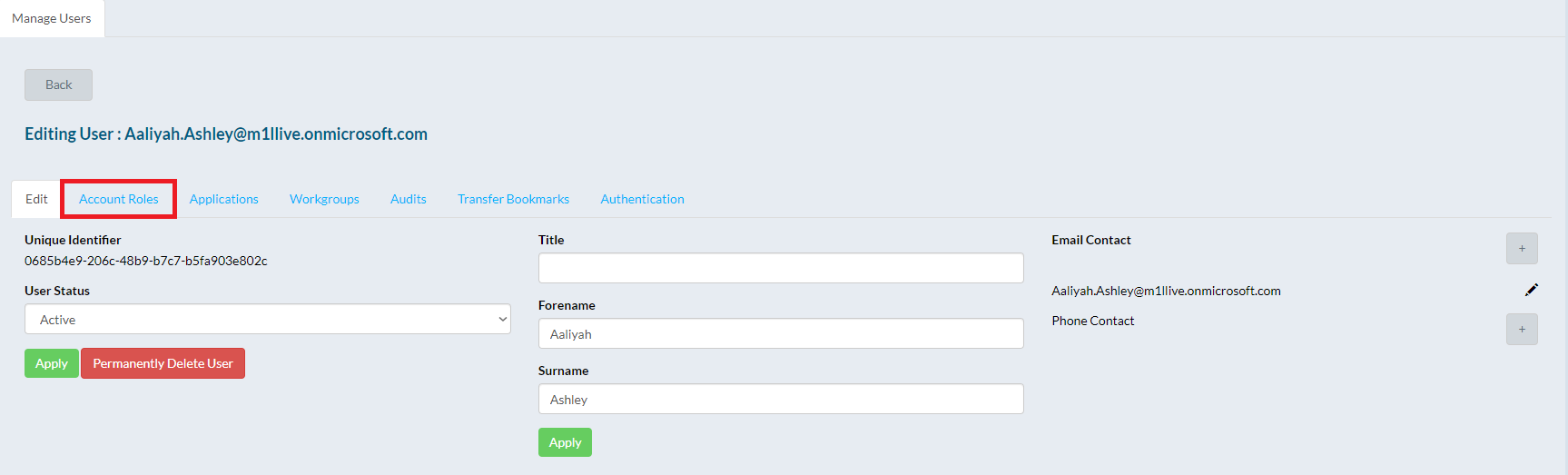Screen dimensions: 1568x475
Task: Add phone contact with plus button
Action: click(1522, 330)
